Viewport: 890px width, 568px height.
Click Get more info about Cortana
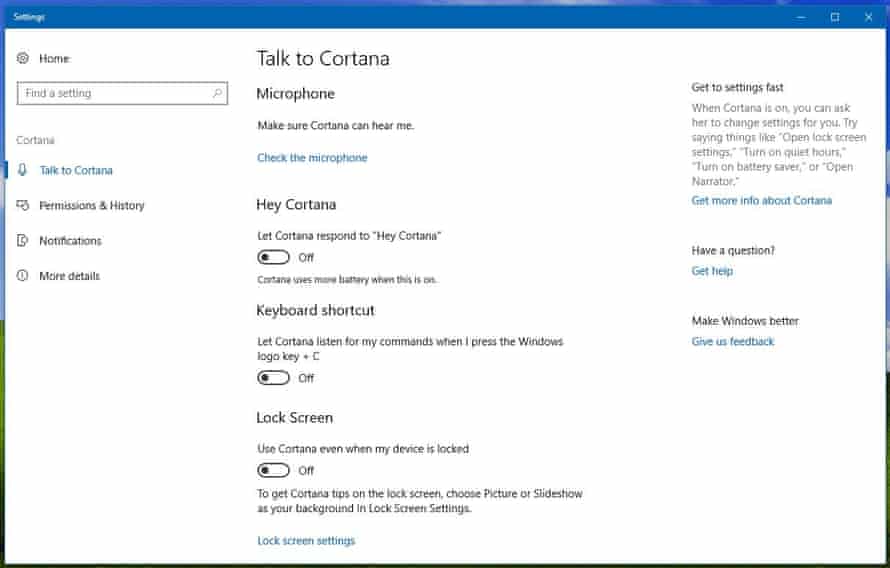tap(761, 200)
